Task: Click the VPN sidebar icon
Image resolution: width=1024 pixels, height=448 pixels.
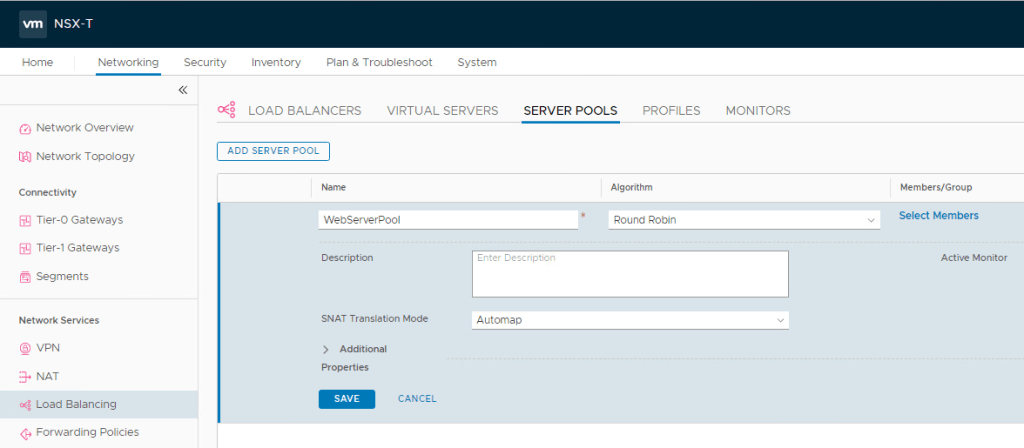Action: coord(25,348)
